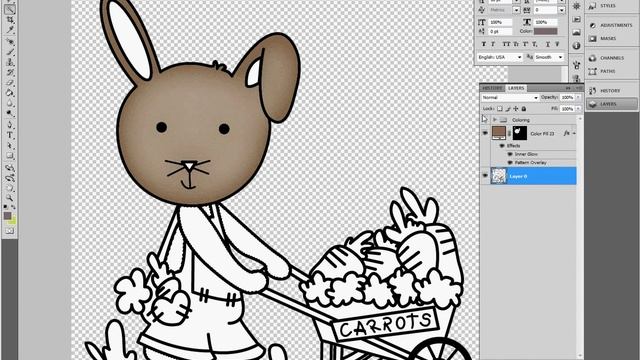This screenshot has width=640, height=360.
Task: Open the Metrics kerning dropdown
Action: click(x=516, y=10)
